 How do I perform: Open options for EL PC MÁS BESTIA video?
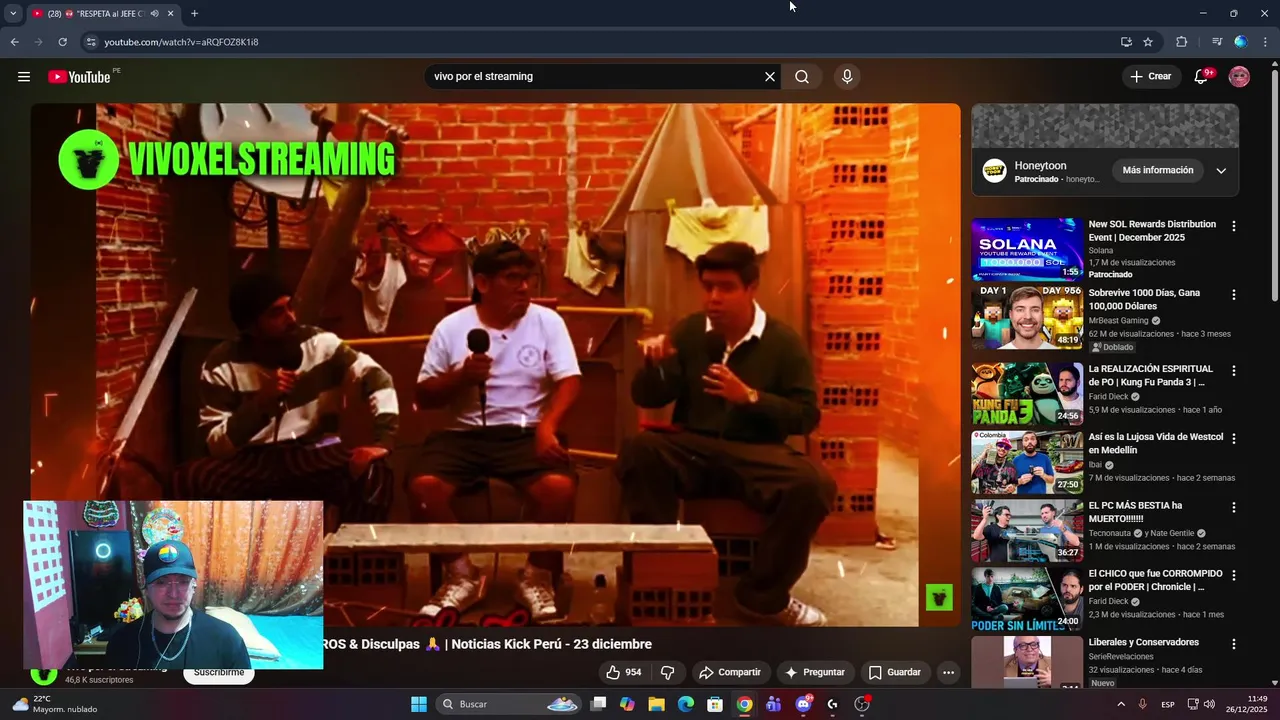(1233, 508)
